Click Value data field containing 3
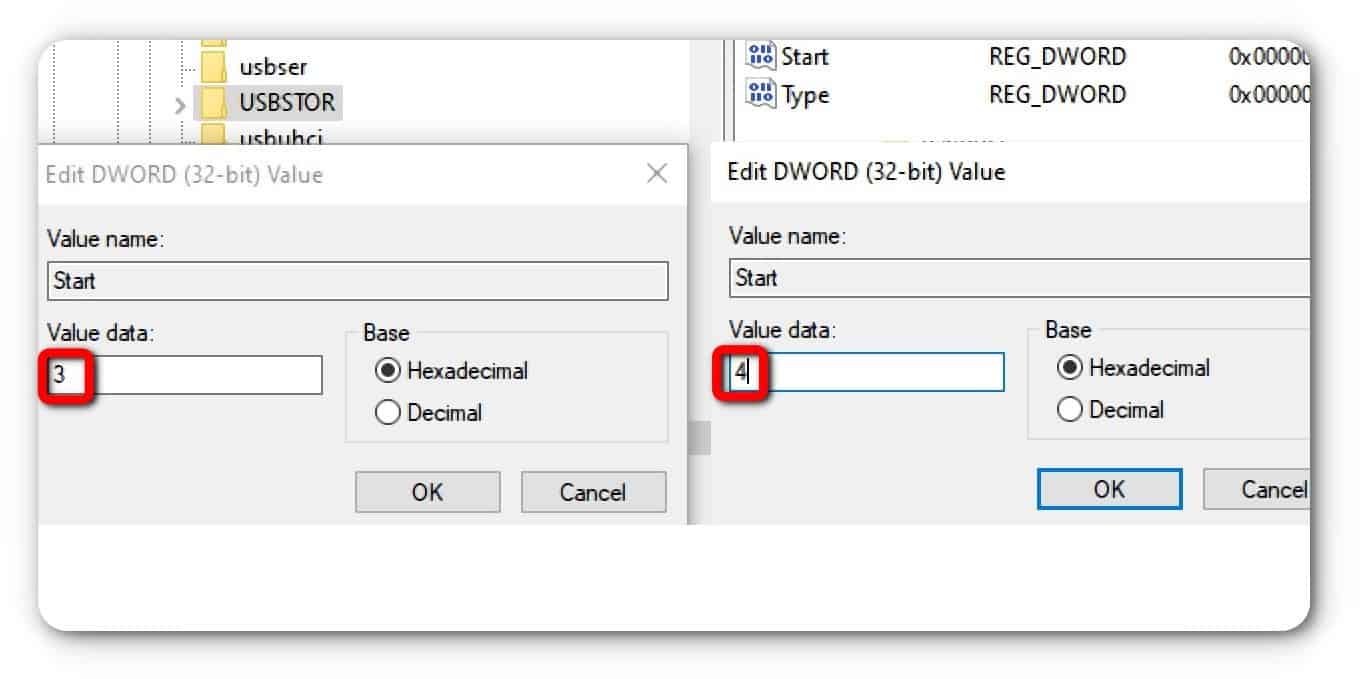 point(185,375)
